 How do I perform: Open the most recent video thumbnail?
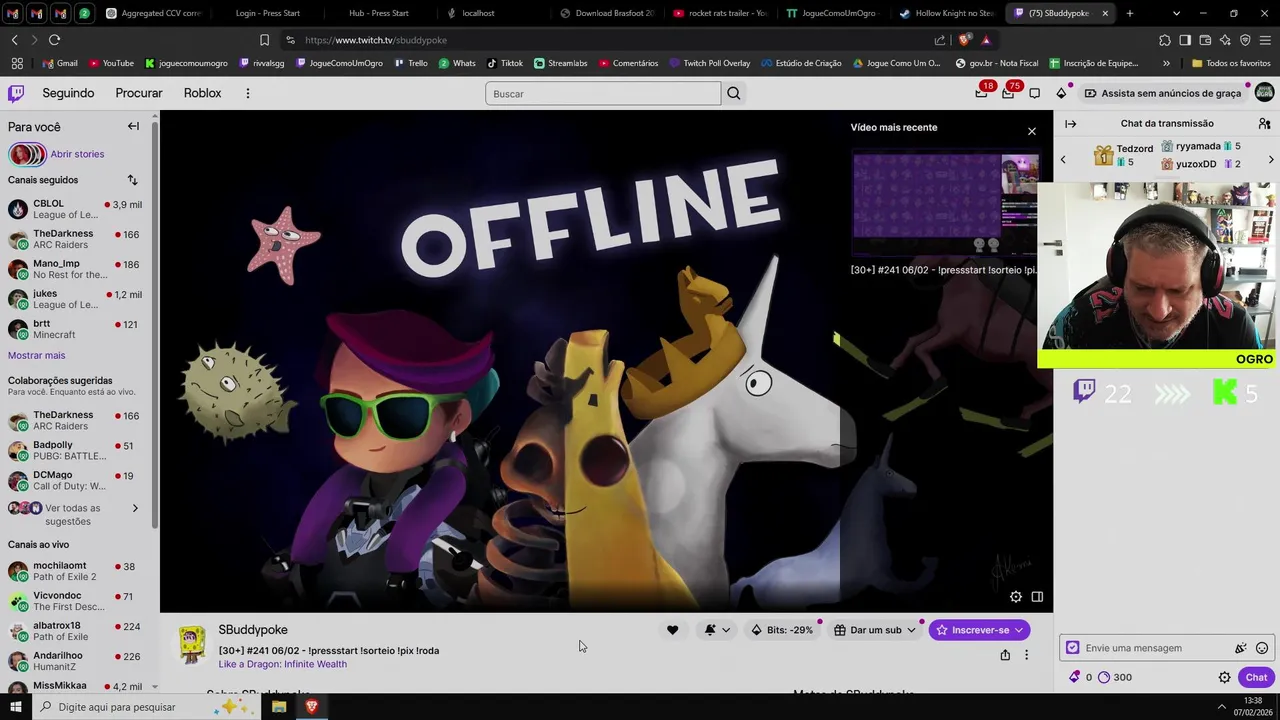pyautogui.click(x=945, y=205)
